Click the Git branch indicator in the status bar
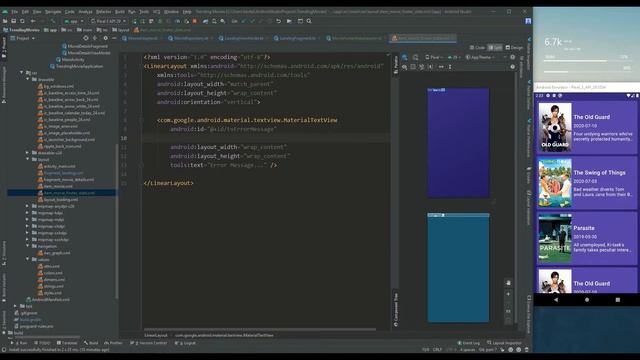This screenshot has width=640, height=360. pyautogui.click(x=488, y=350)
